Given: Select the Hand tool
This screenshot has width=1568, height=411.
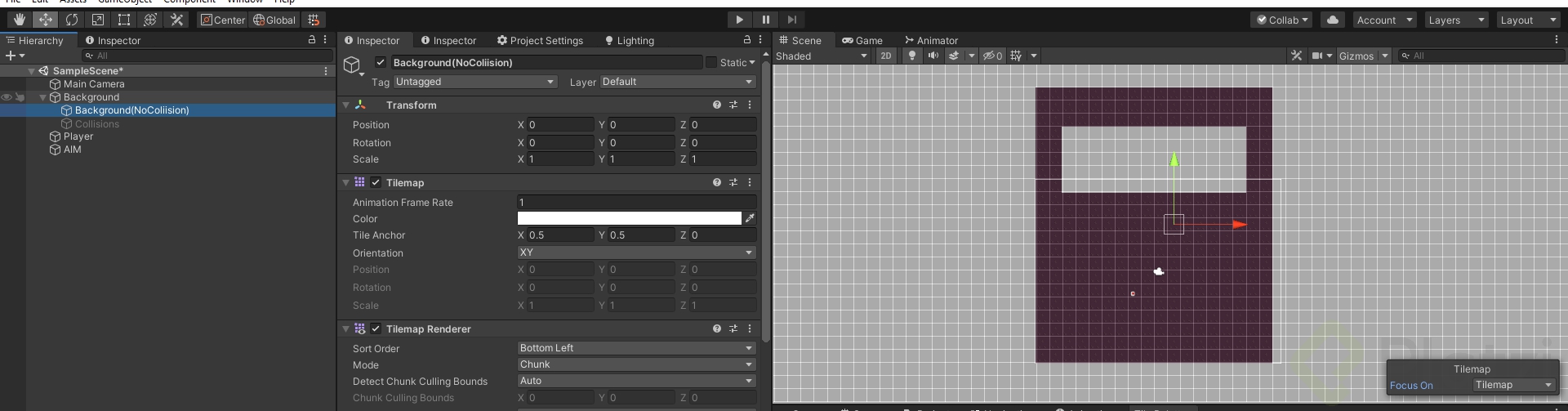Looking at the screenshot, I should tap(20, 20).
